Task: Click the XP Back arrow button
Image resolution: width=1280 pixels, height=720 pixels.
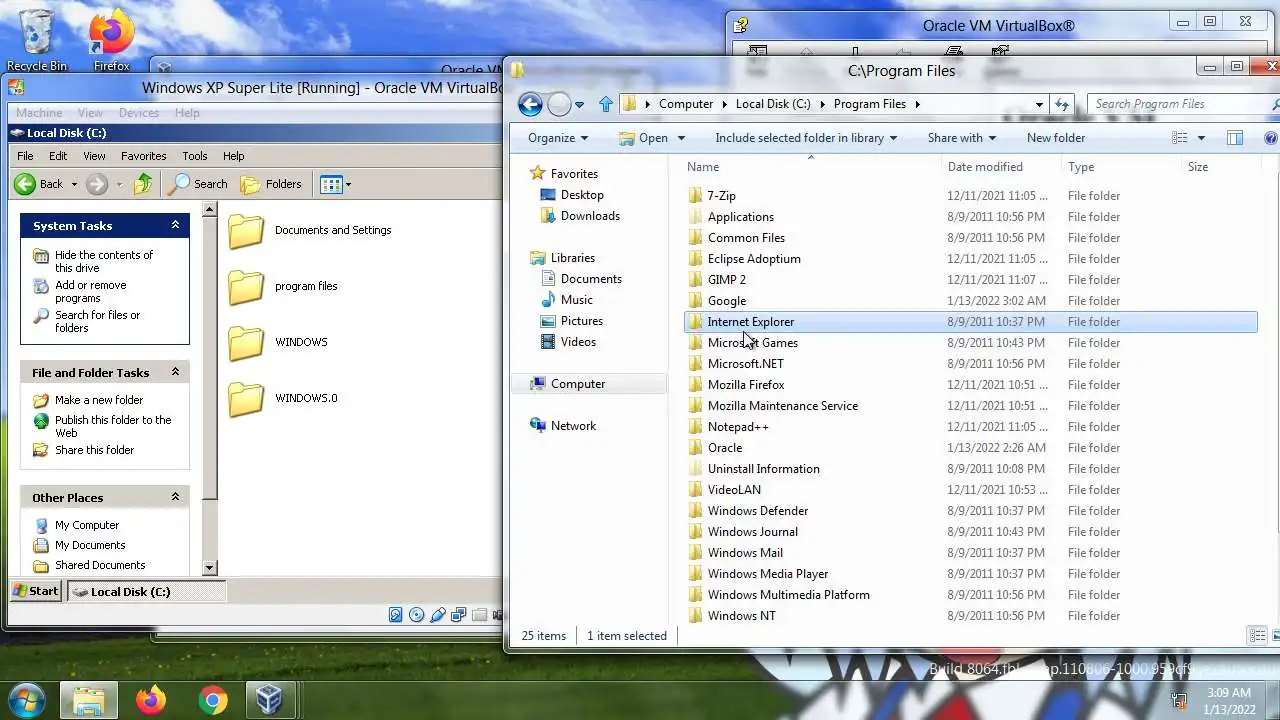Action: click(39, 184)
